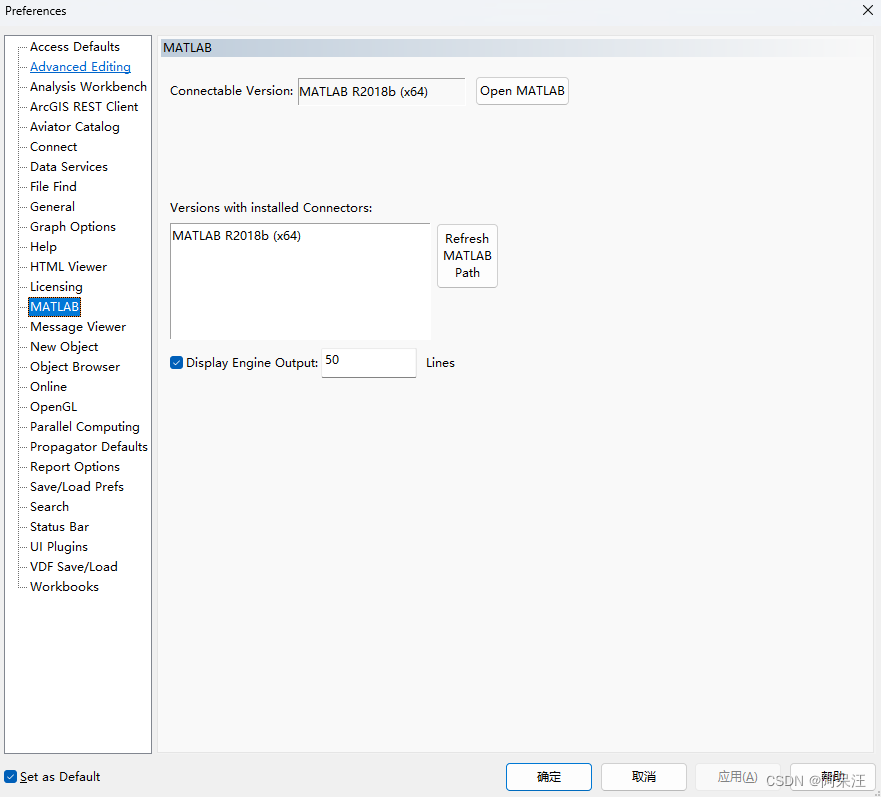Viewport: 881px width, 797px height.
Task: Toggle the Display Engine Output checkbox
Action: 176,363
